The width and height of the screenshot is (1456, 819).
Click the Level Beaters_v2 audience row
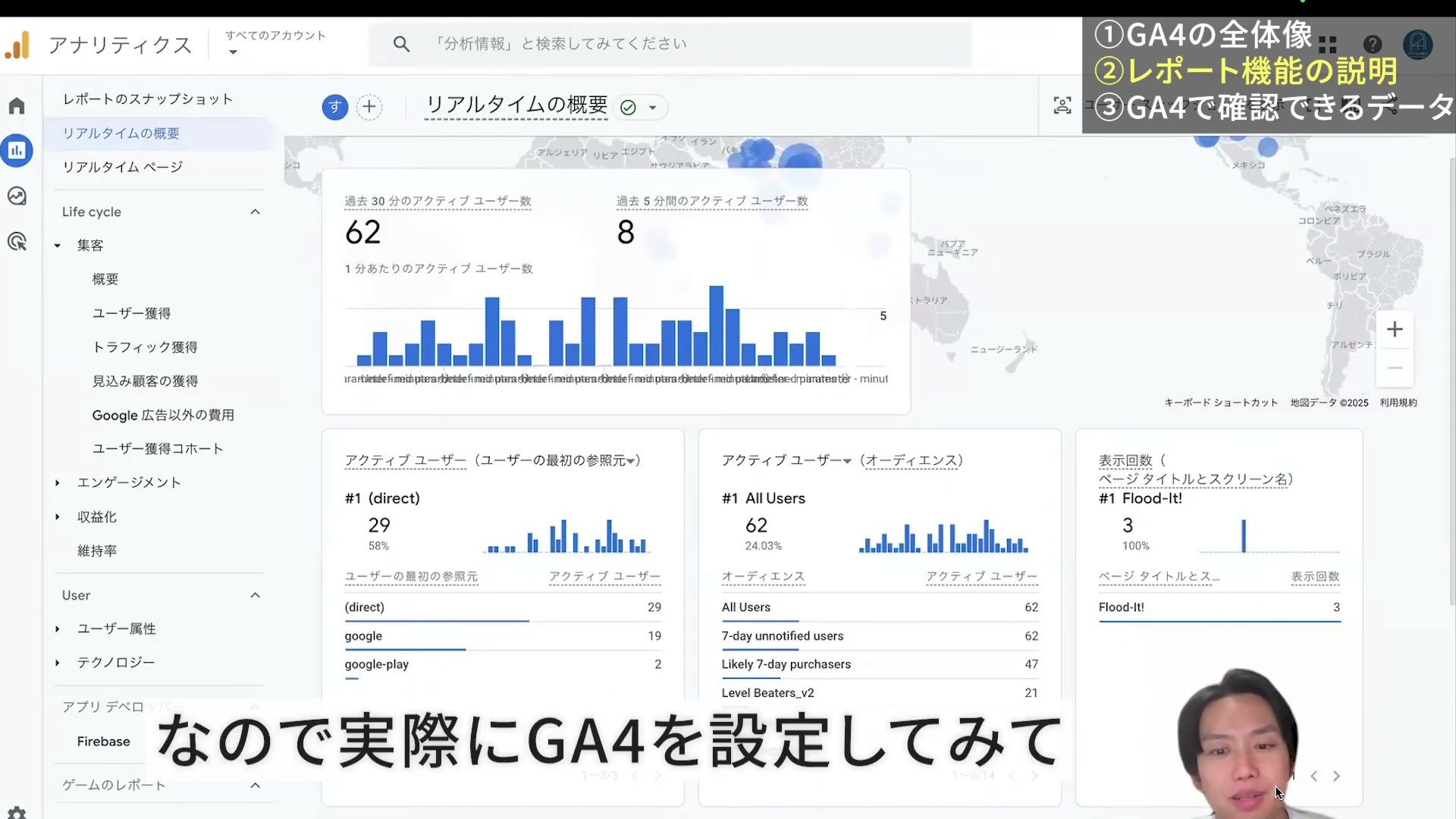point(880,693)
